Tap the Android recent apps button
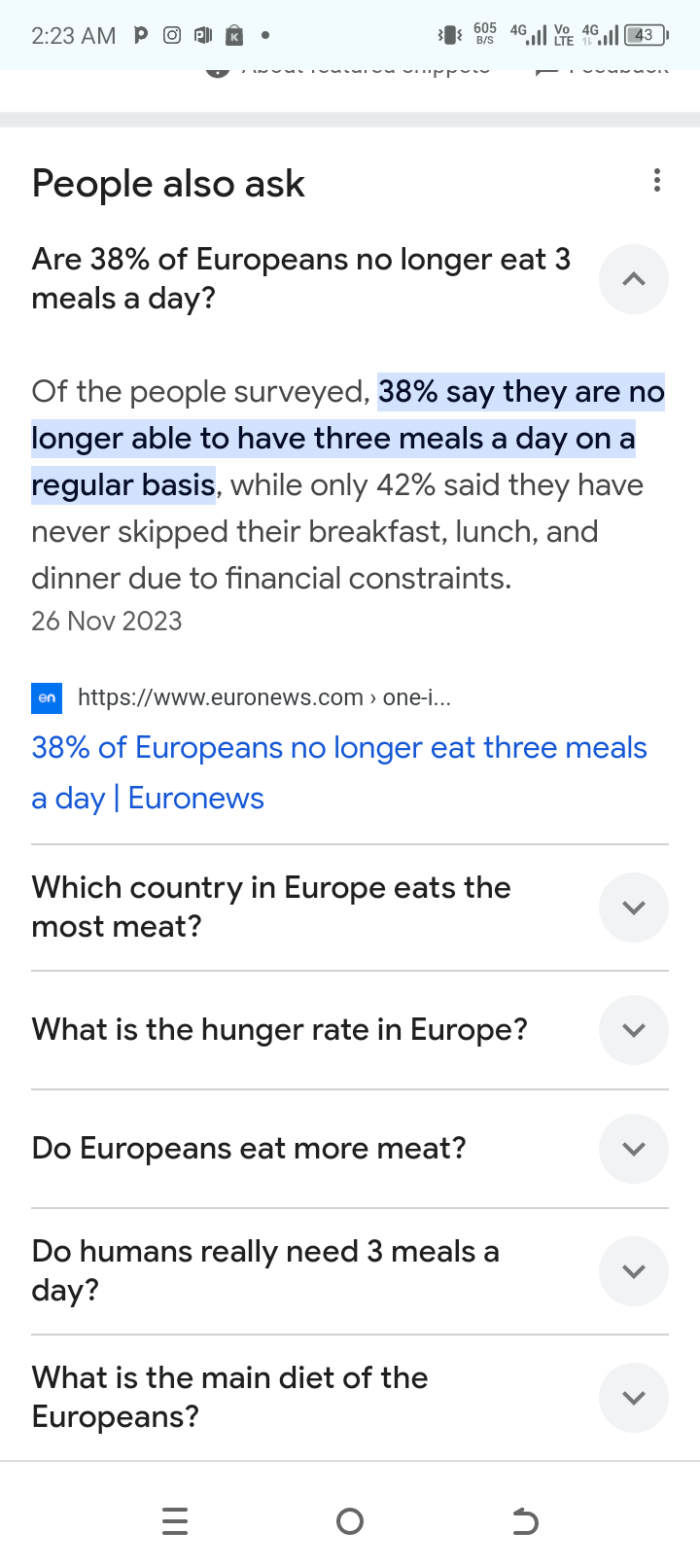This screenshot has height=1568, width=700. click(x=175, y=1520)
